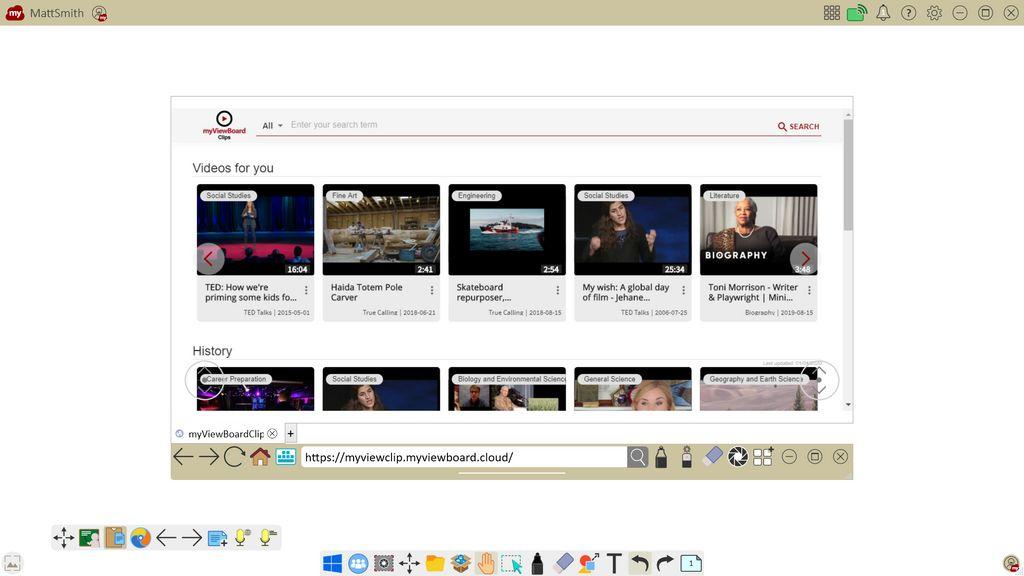Screen dimensions: 1024x576
Task: Click the embedded page vertical scrollbar
Action: [848, 174]
